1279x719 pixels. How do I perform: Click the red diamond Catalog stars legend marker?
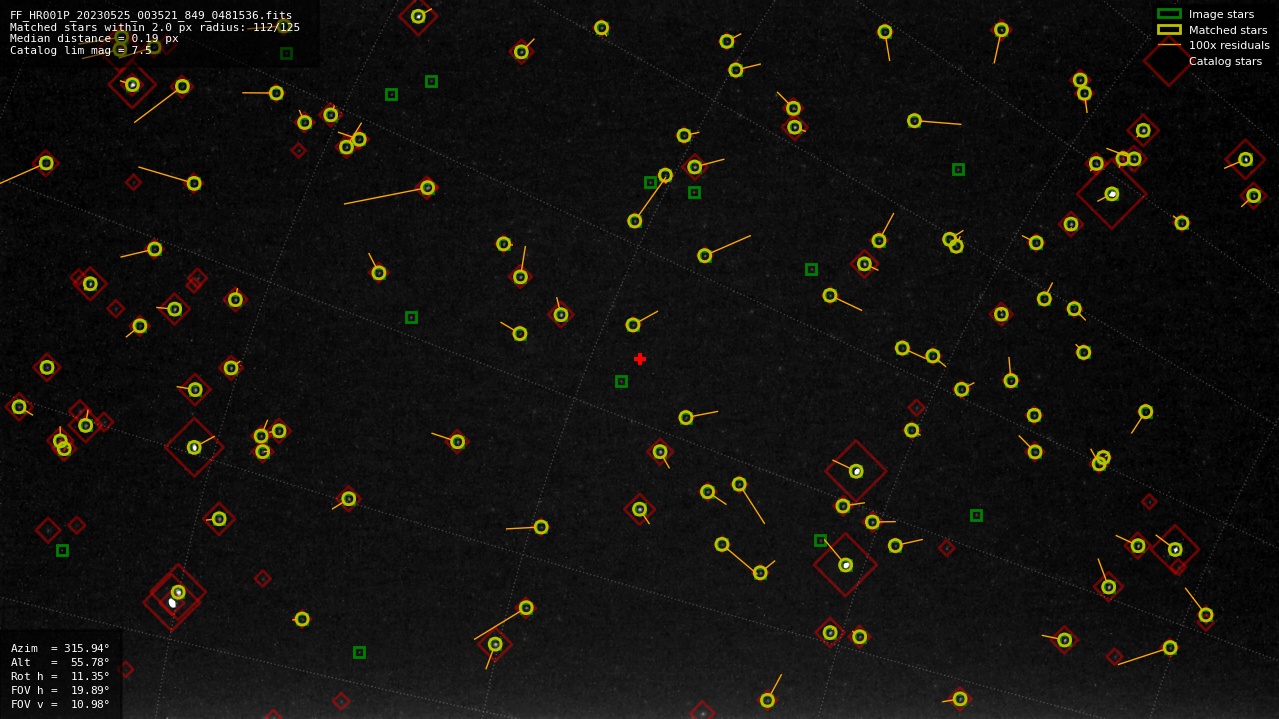click(x=1169, y=61)
